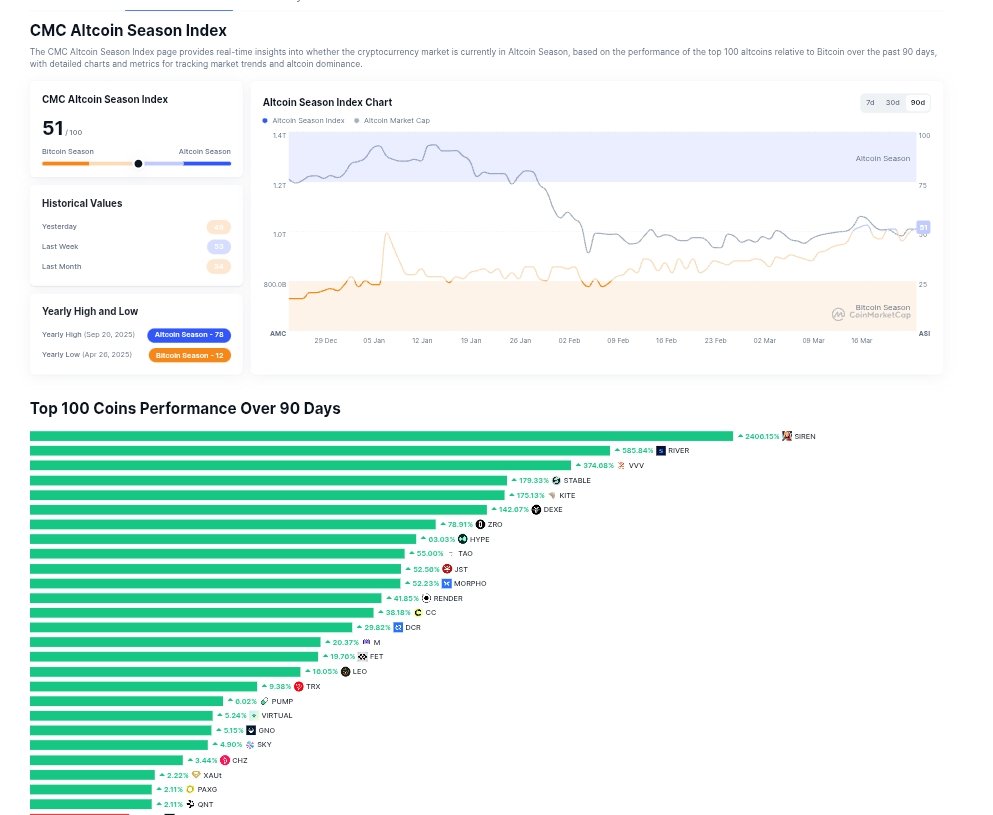Image resolution: width=993 pixels, height=815 pixels.
Task: Click the Bitcoin Season - 12 badge
Action: [190, 355]
